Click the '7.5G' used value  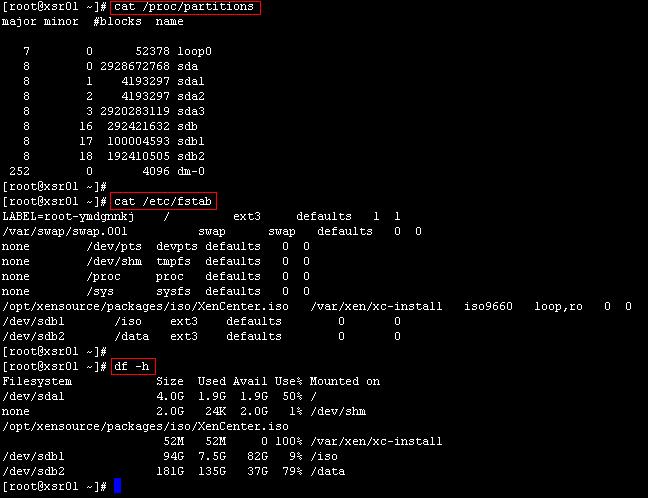click(212, 456)
